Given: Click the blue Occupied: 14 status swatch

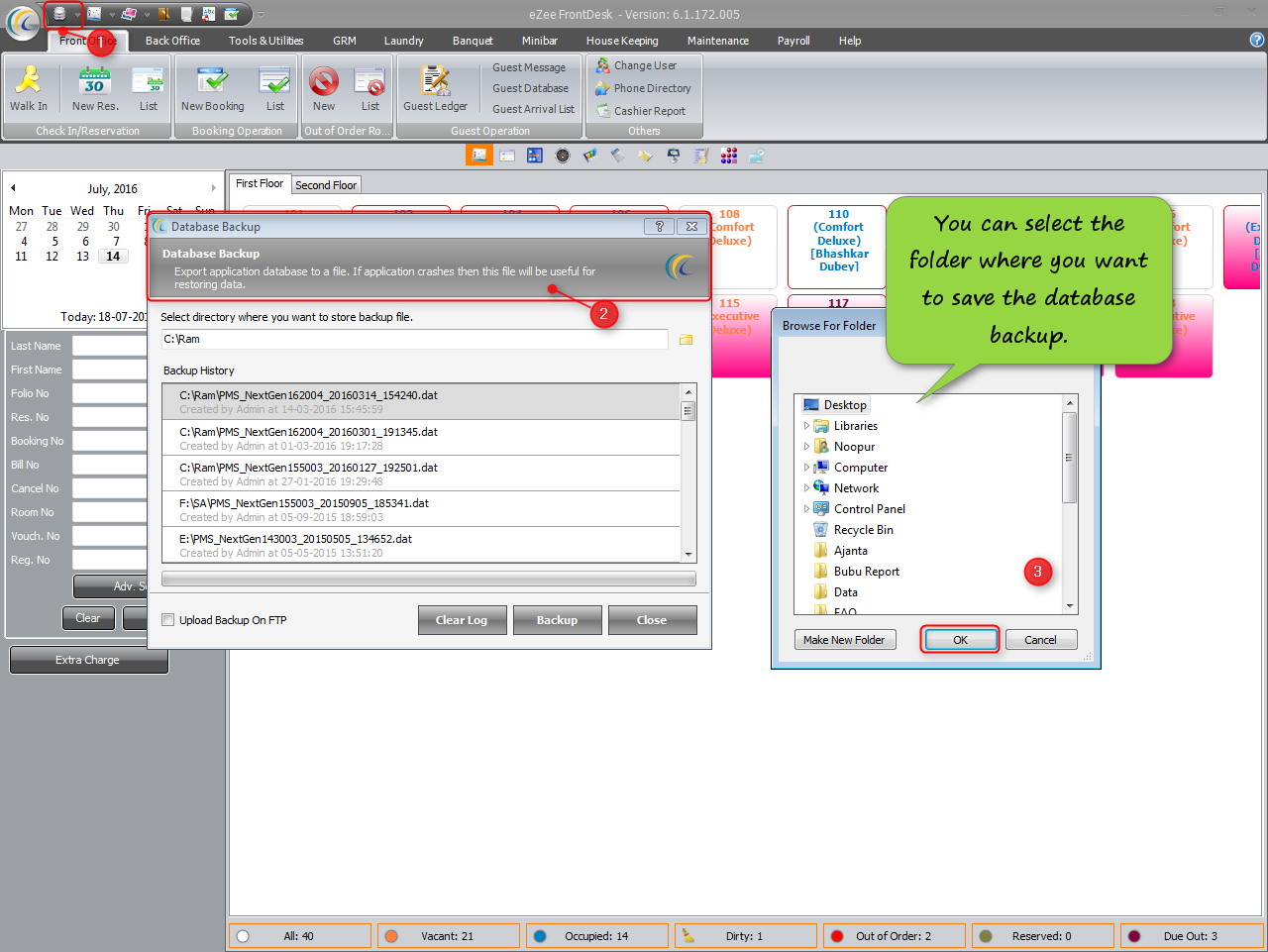Looking at the screenshot, I should (540, 936).
